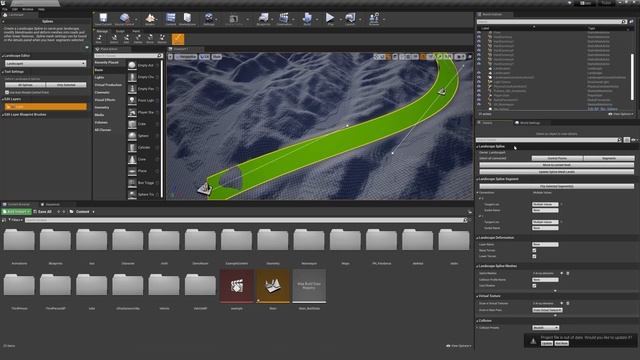This screenshot has height=360, width=640.
Task: Open the Landscape Editor landscape dropdown
Action: point(46,64)
